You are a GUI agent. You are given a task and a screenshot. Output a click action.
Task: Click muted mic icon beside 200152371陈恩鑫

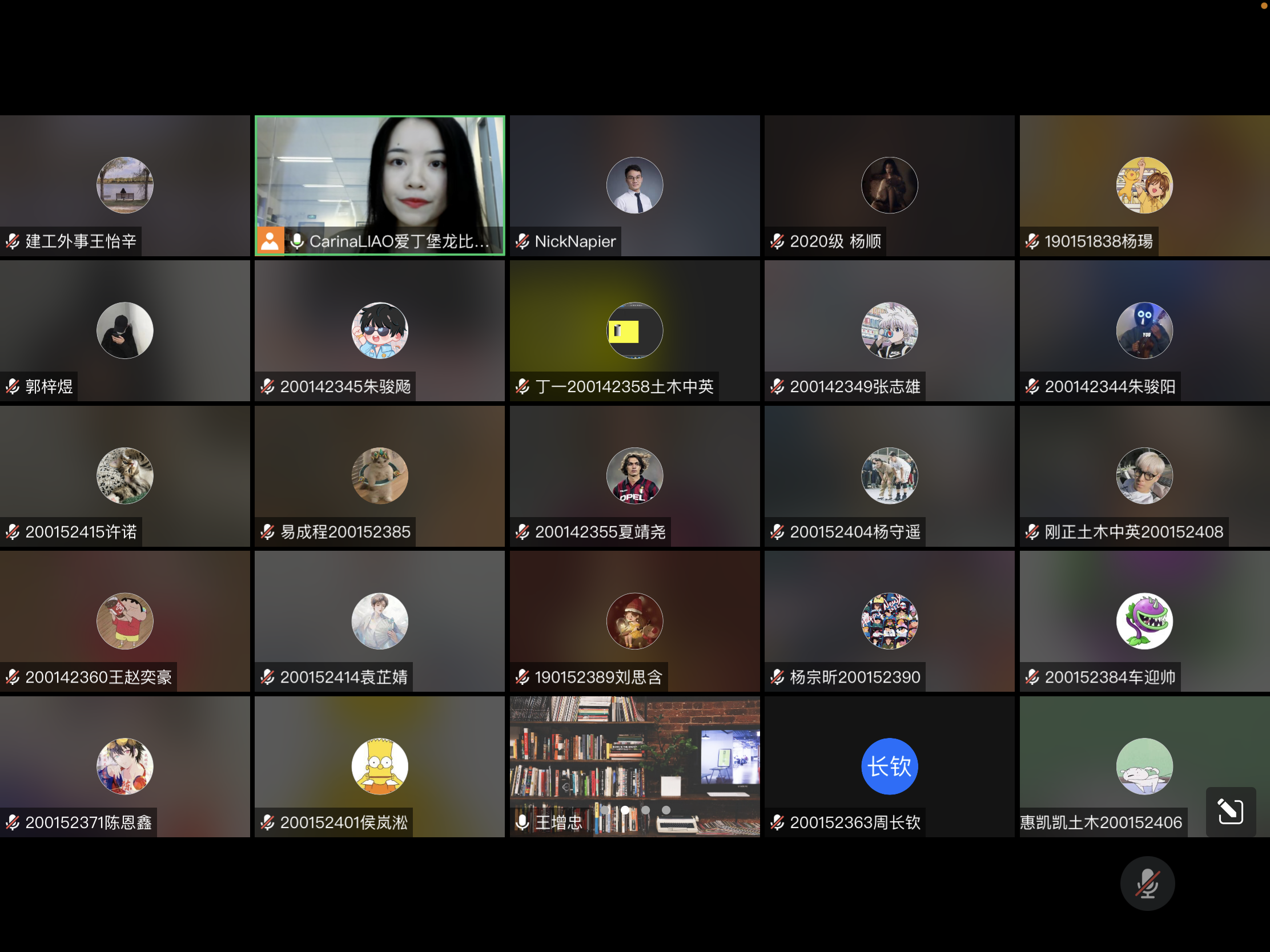[13, 822]
